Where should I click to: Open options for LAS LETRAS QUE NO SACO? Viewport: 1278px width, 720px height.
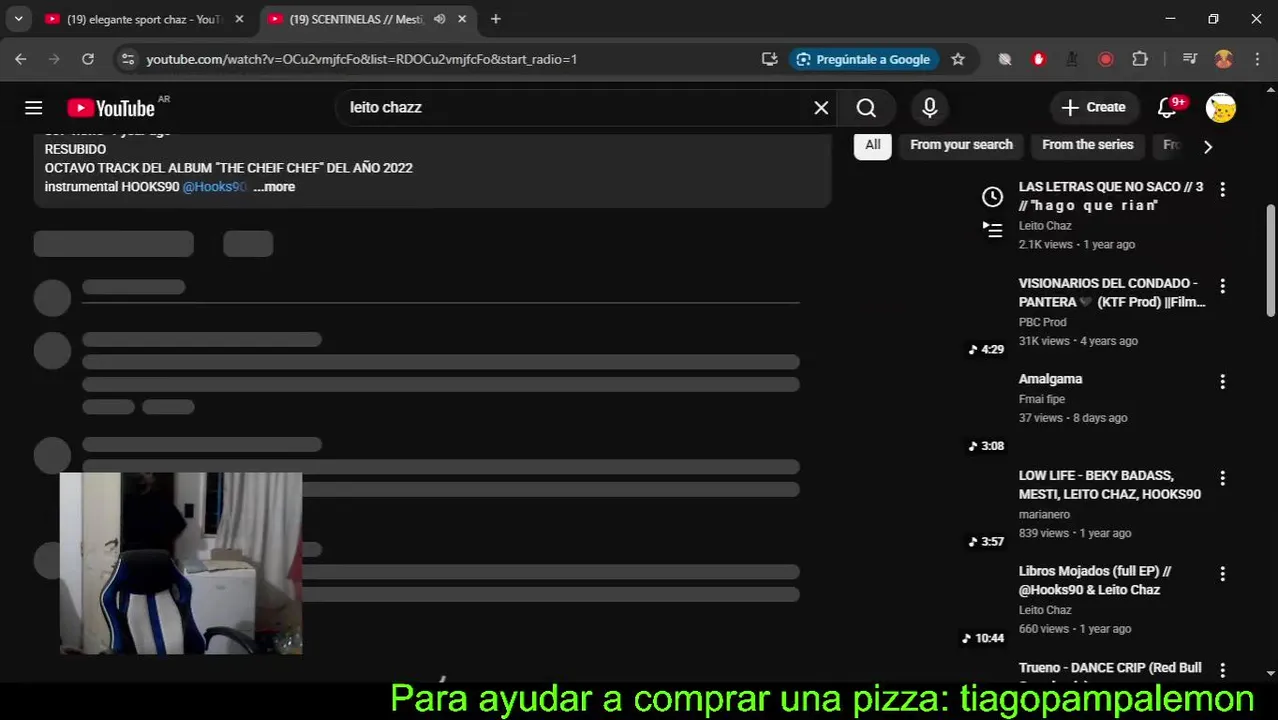pos(1222,189)
